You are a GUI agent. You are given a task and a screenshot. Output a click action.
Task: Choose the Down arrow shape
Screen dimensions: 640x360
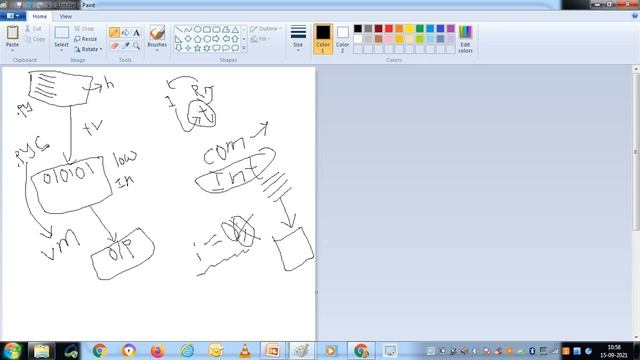[179, 48]
